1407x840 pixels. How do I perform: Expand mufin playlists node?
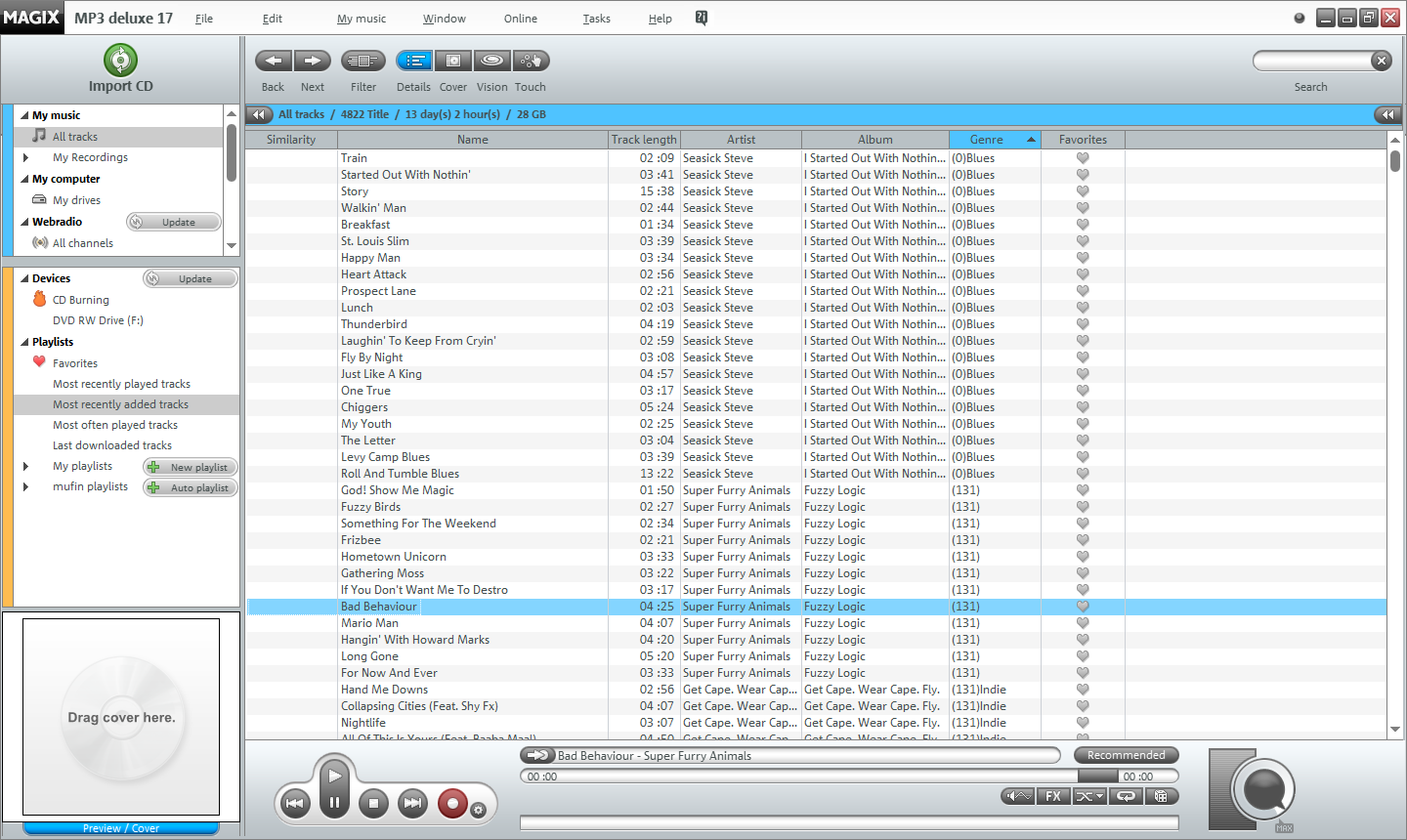pos(25,486)
